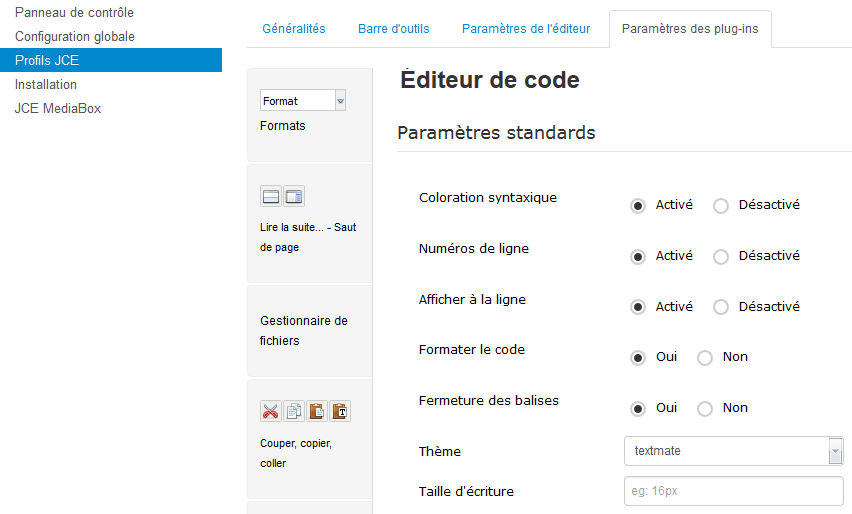The width and height of the screenshot is (852, 514).
Task: Select Profils JCE in sidebar
Action: 111,60
